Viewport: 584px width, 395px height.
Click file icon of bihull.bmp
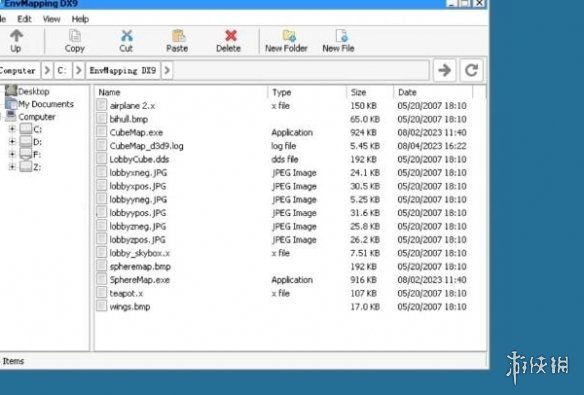[x=101, y=119]
